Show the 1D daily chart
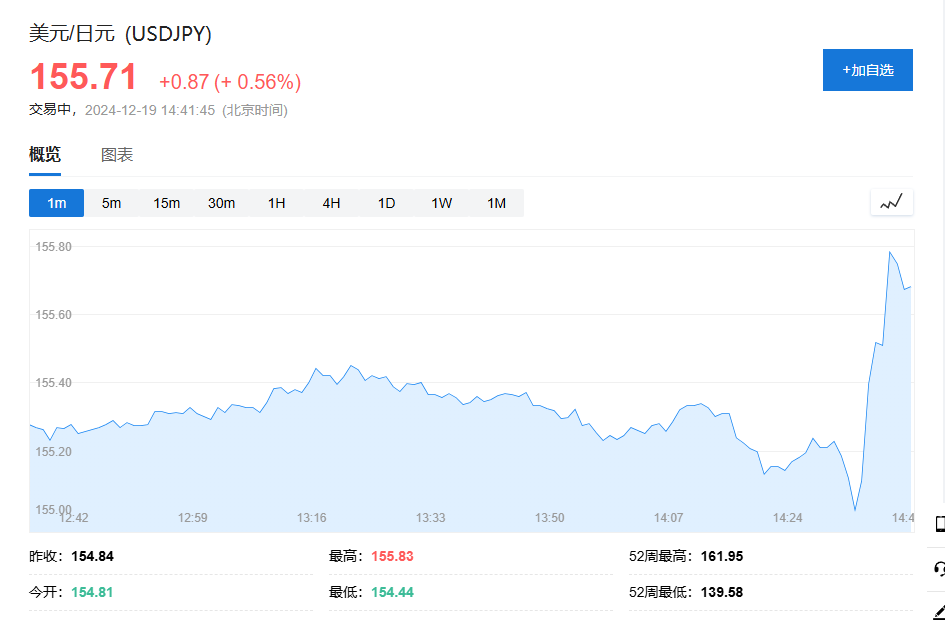945x626 pixels. 386,203
